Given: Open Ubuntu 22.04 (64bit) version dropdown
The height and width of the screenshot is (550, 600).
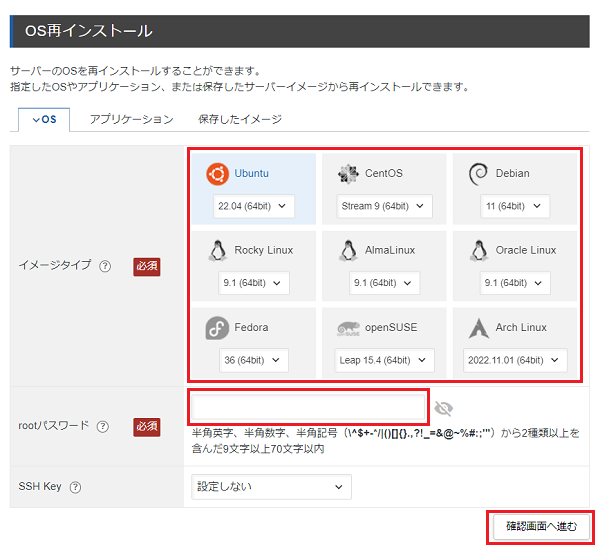Looking at the screenshot, I should click(x=254, y=206).
